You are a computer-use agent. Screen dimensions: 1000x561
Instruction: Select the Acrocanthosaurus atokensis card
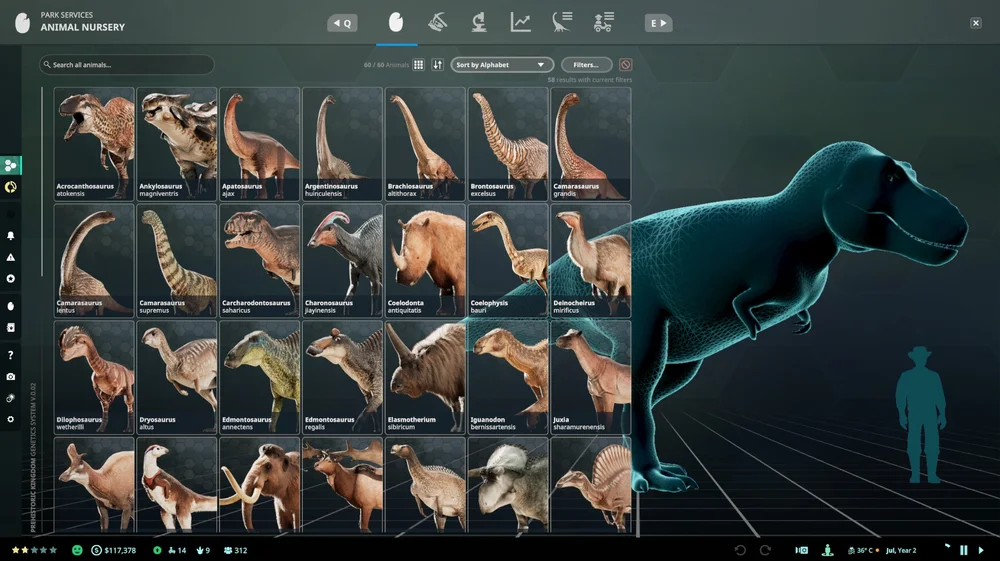(x=94, y=144)
